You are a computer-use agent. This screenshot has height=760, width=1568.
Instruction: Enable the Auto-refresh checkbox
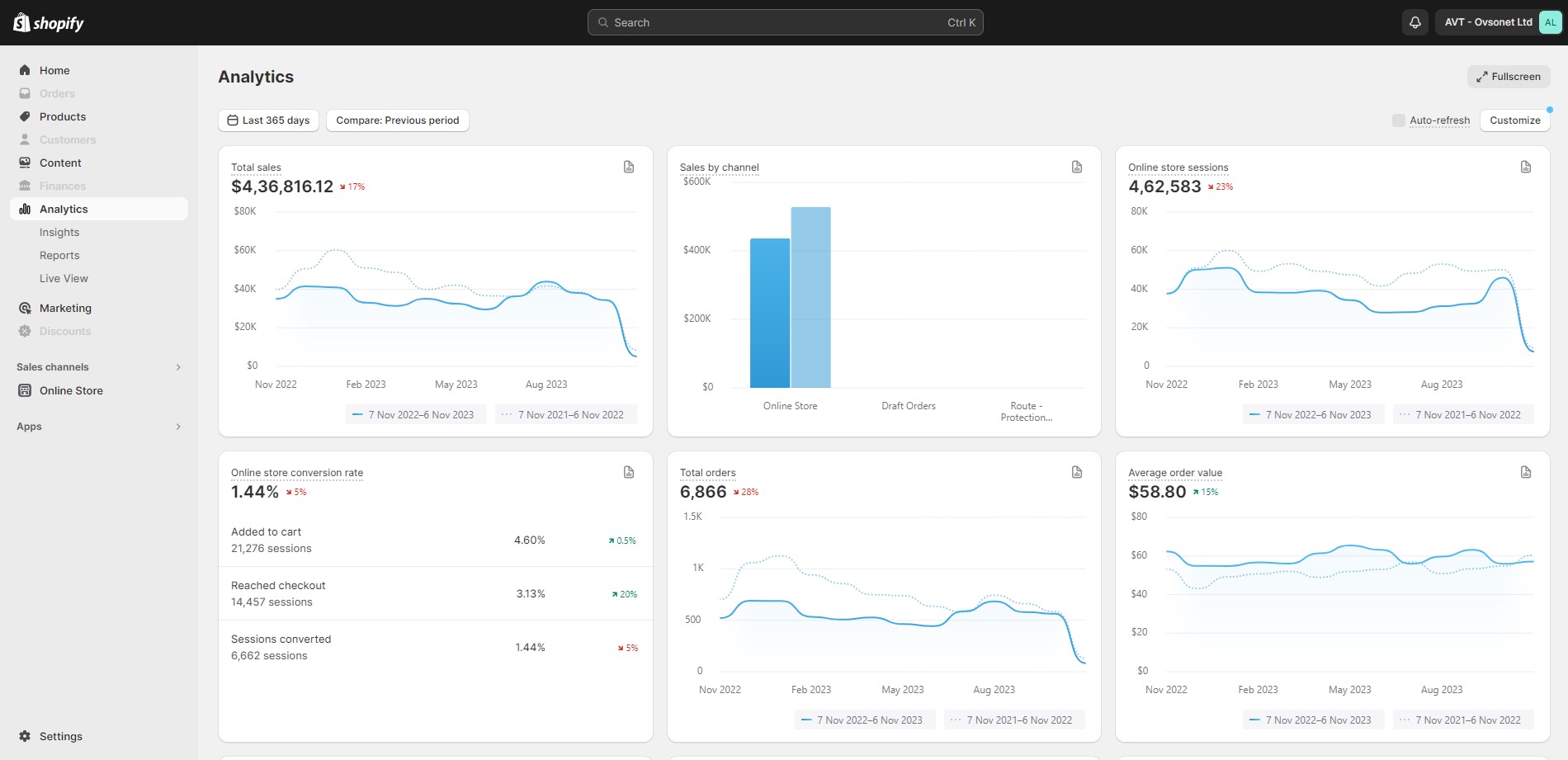pyautogui.click(x=1398, y=120)
